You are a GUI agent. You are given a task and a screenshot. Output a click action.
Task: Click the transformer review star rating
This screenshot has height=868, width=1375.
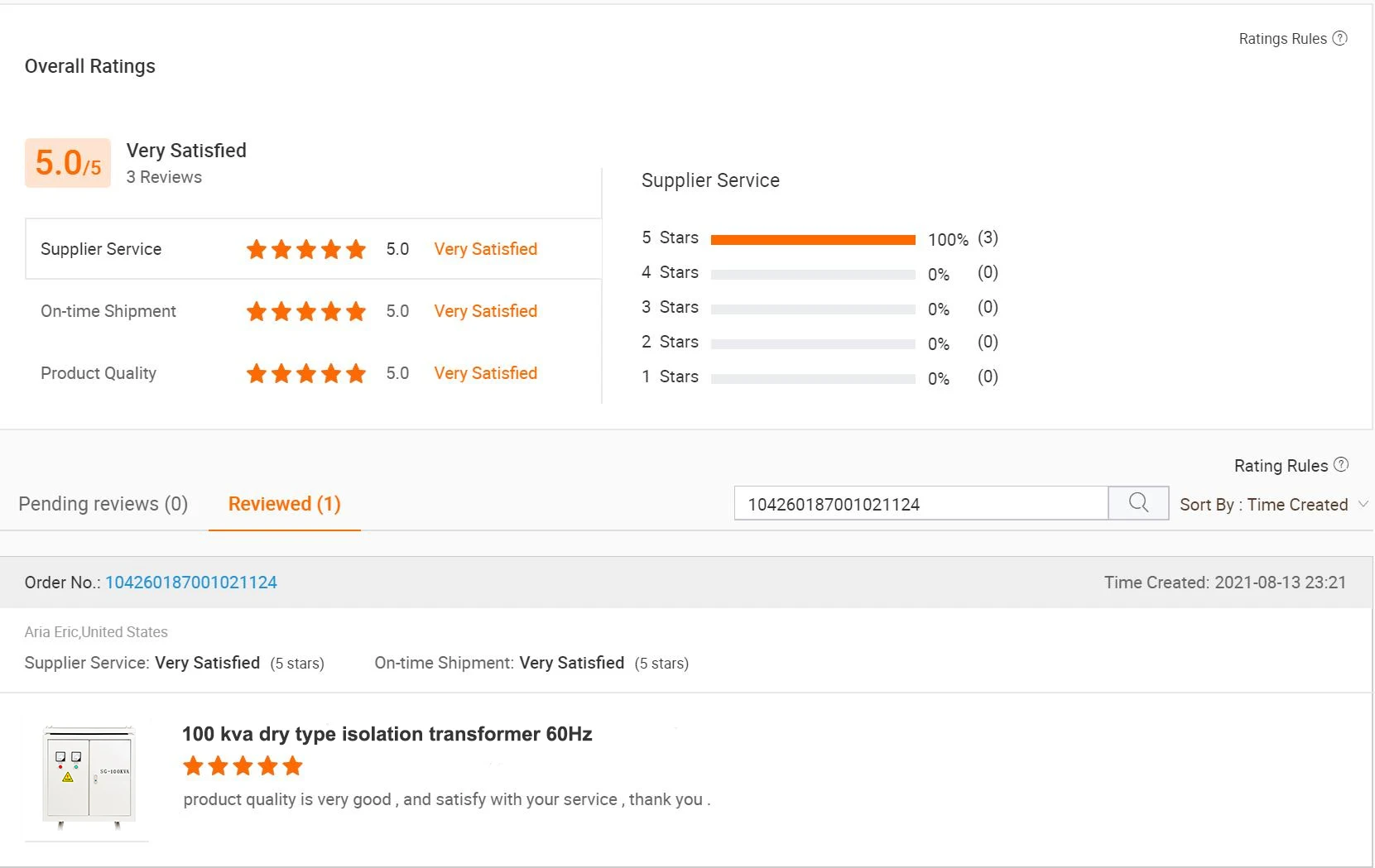pos(243,766)
